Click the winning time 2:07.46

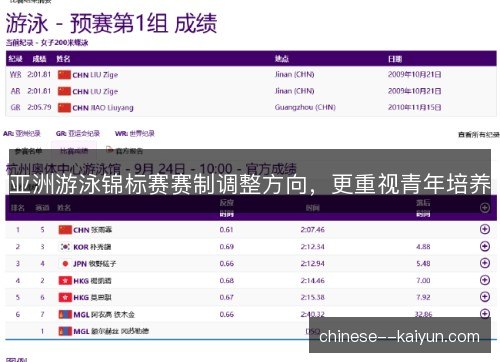coord(312,229)
